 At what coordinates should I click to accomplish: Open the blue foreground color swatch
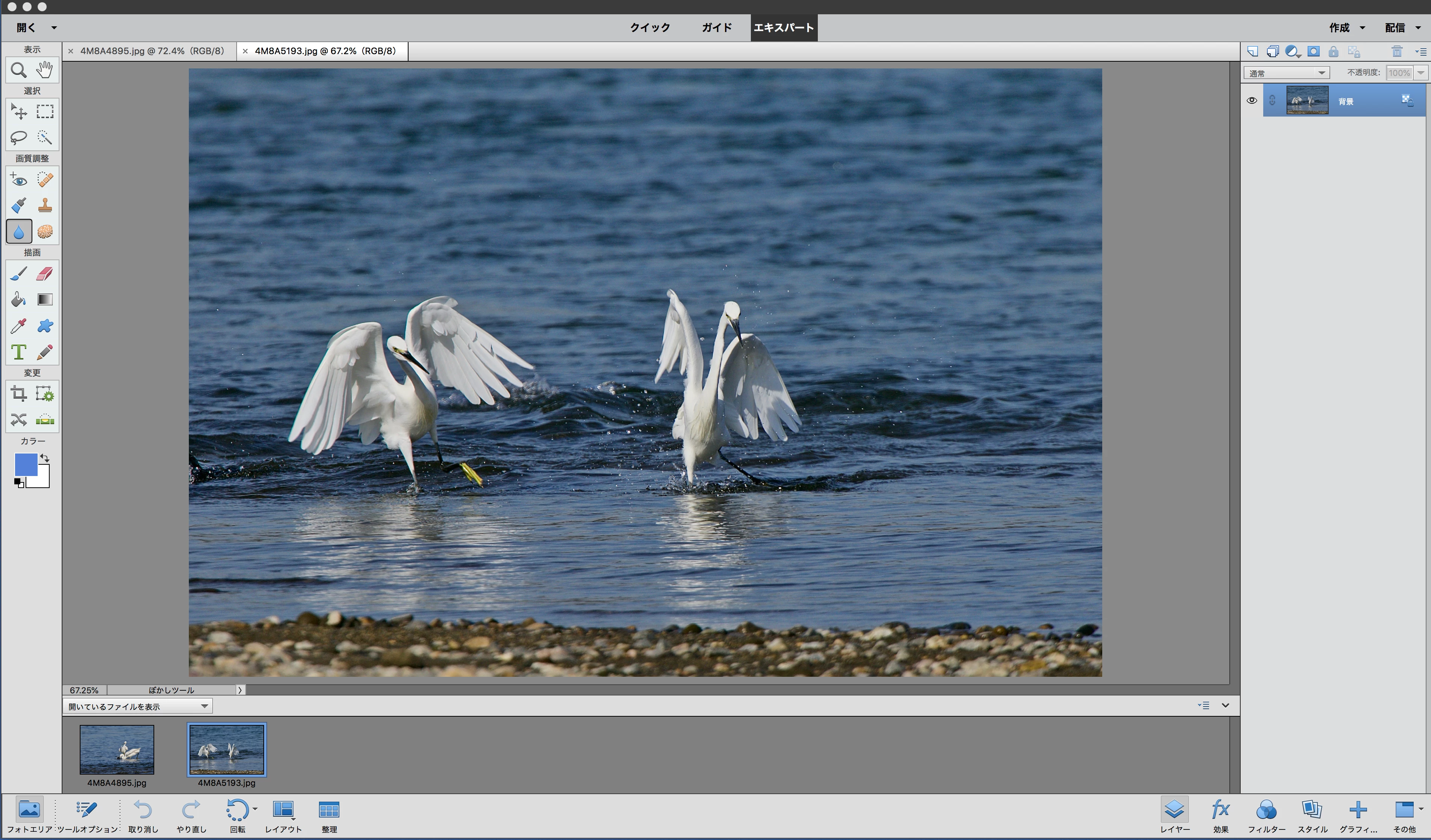pos(25,464)
